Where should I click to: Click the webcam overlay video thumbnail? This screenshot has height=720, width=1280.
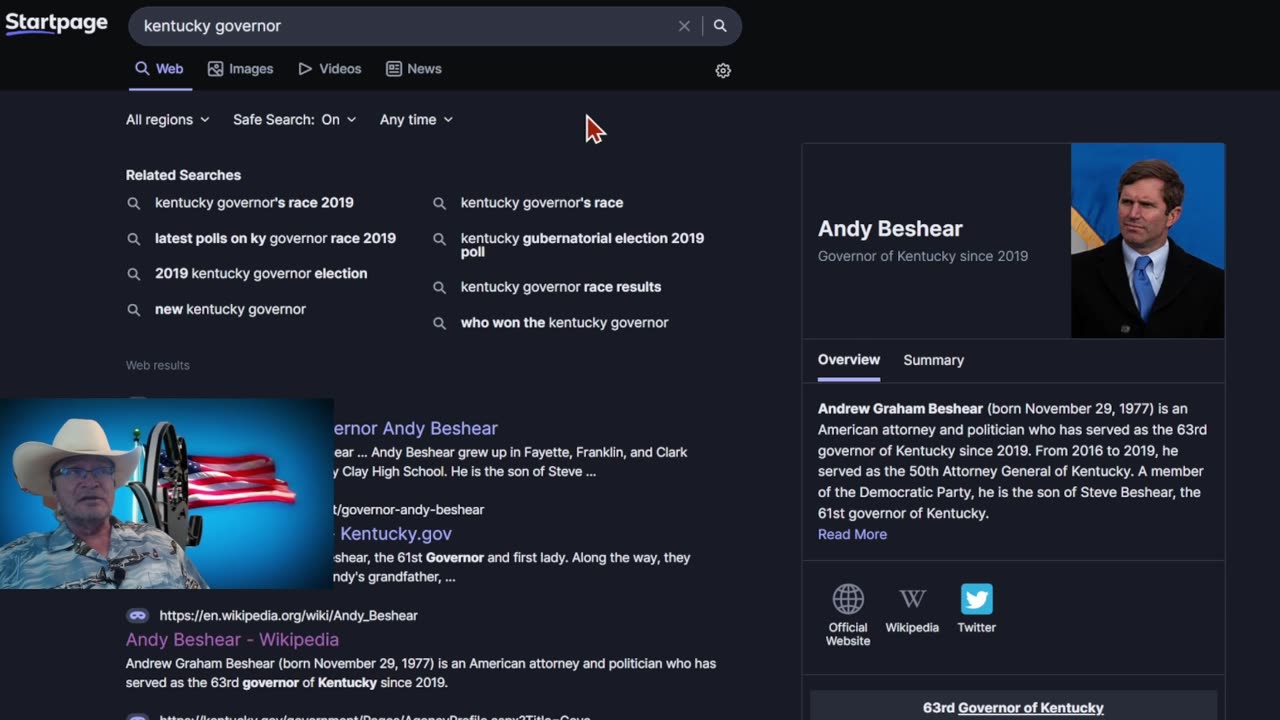point(167,494)
